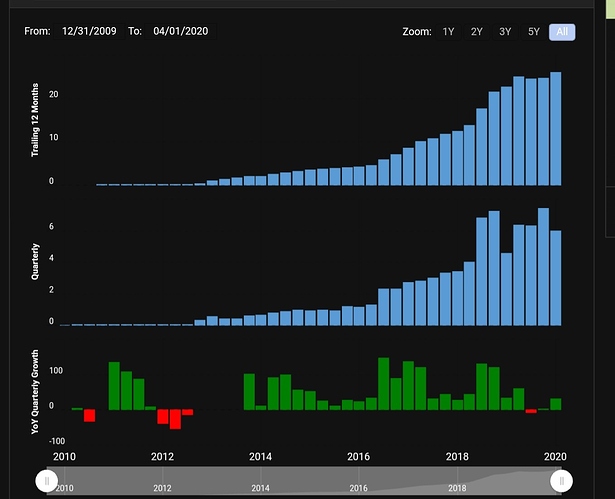
Task: Select the 1Y zoom range
Action: [448, 32]
